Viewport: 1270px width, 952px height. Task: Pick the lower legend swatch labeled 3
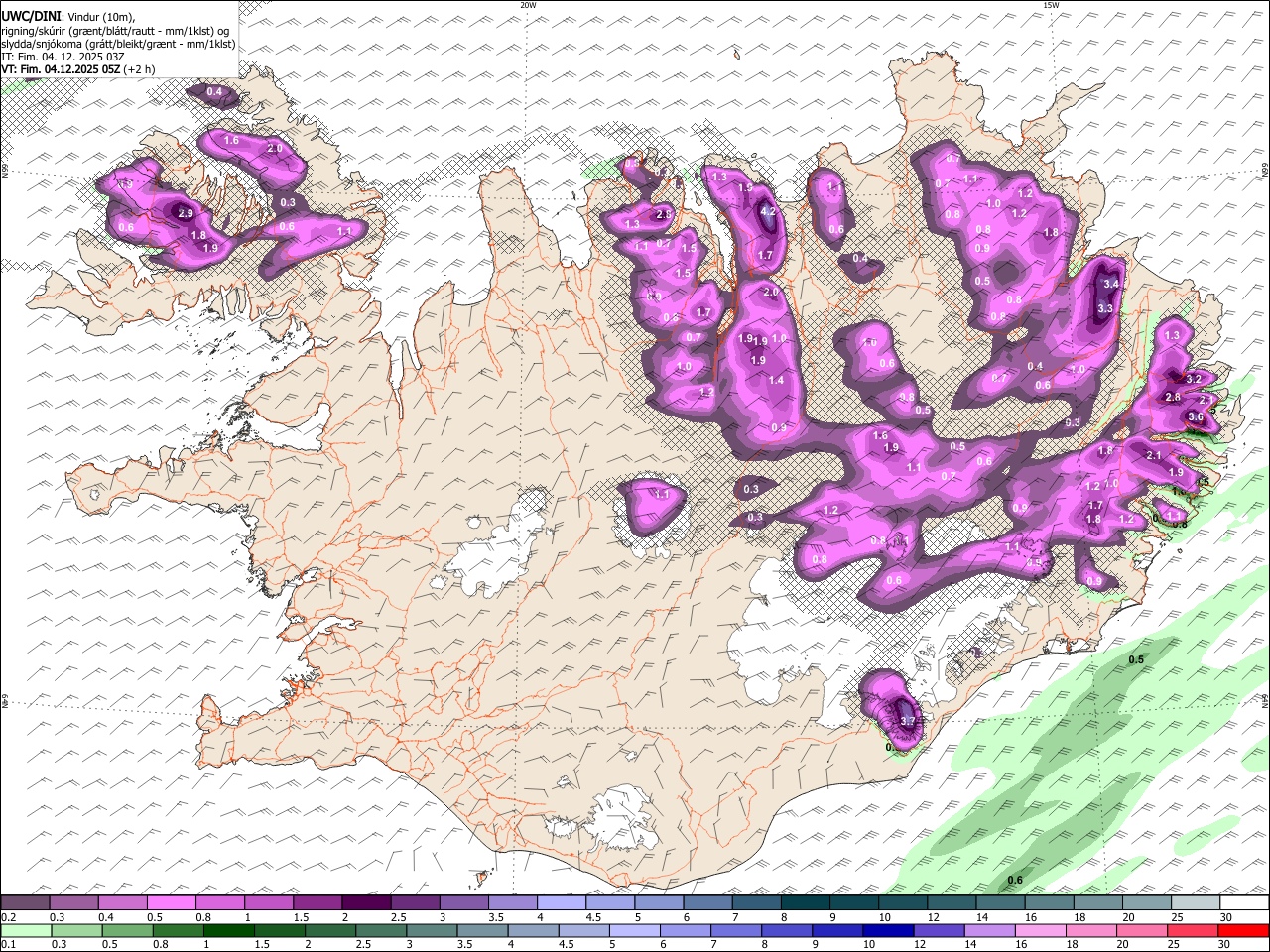[430, 930]
